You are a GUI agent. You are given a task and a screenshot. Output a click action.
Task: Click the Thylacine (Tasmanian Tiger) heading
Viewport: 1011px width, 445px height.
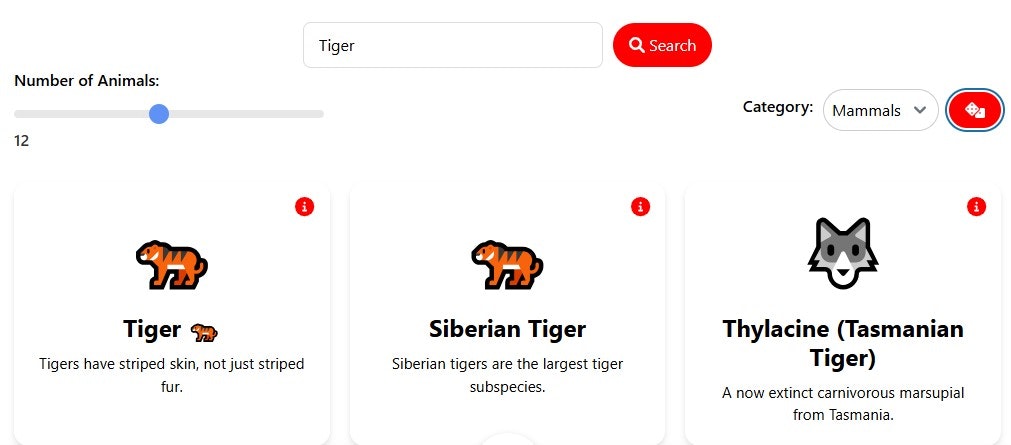(x=843, y=343)
